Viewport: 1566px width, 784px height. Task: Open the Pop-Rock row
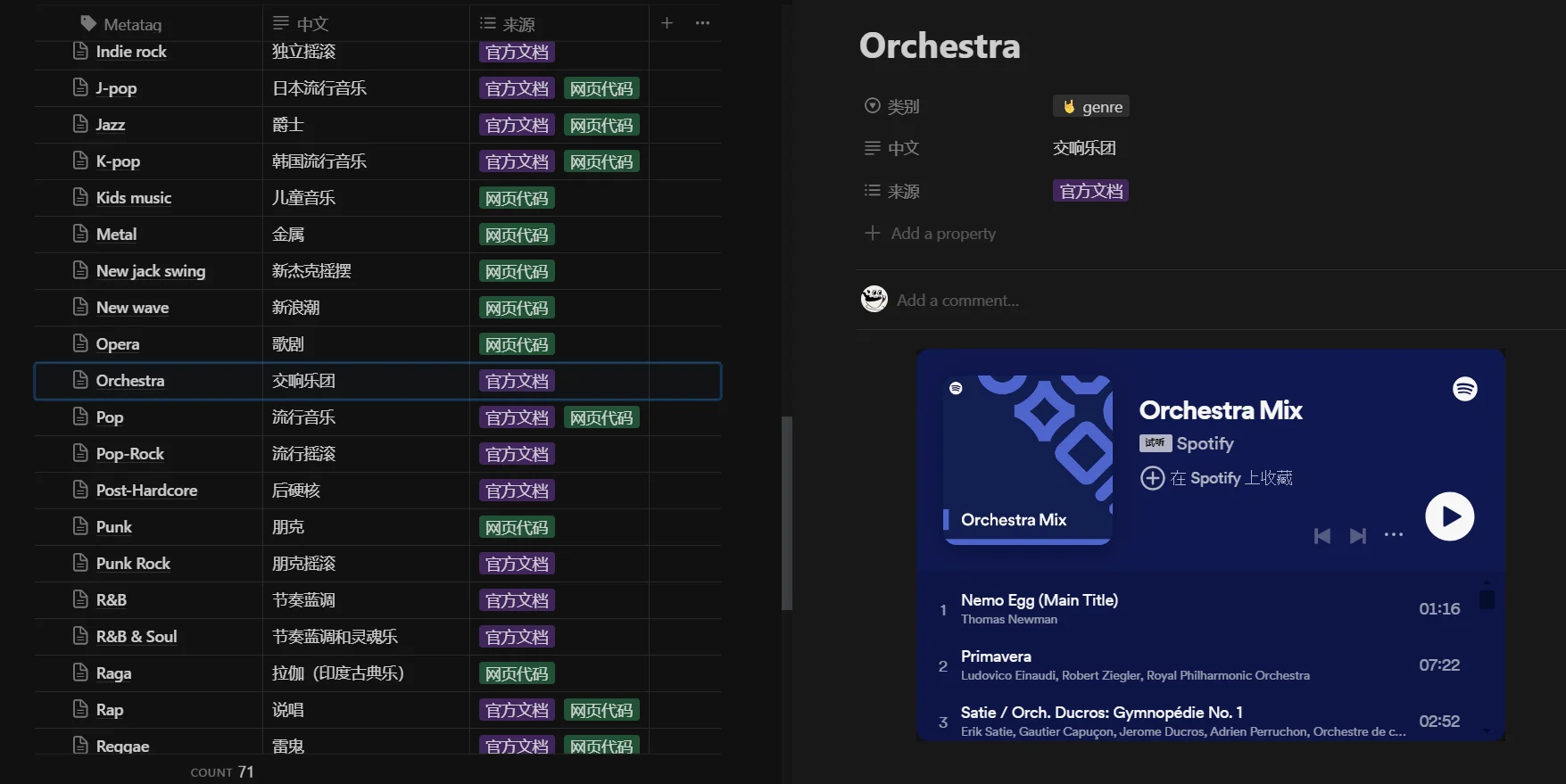coord(130,454)
